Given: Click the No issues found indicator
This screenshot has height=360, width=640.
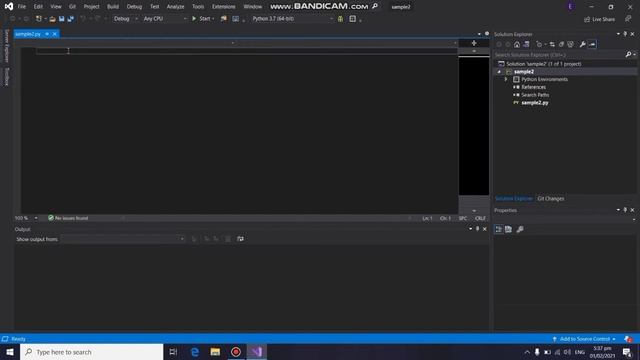Looking at the screenshot, I should [x=68, y=218].
